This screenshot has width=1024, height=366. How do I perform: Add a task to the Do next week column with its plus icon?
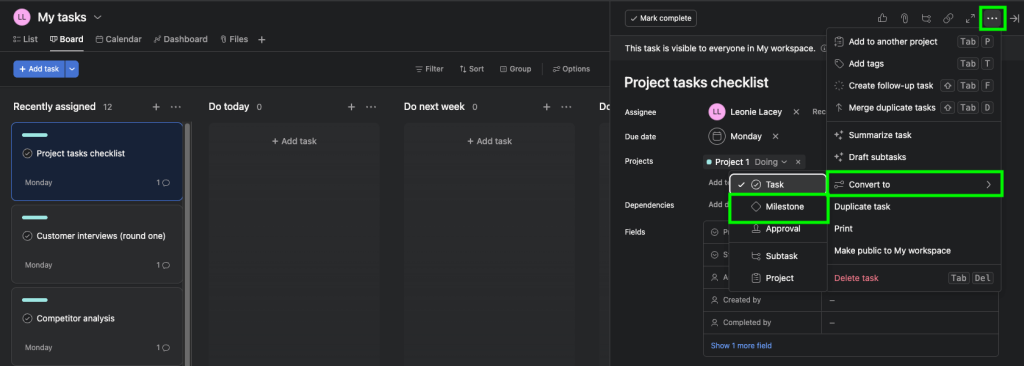pyautogui.click(x=547, y=107)
